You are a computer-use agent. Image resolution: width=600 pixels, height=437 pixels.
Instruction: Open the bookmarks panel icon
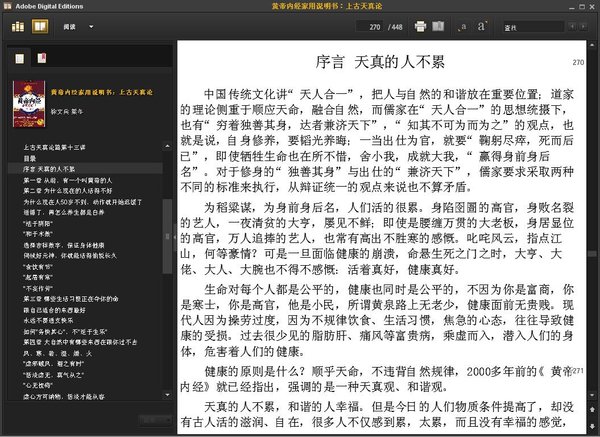(x=41, y=59)
